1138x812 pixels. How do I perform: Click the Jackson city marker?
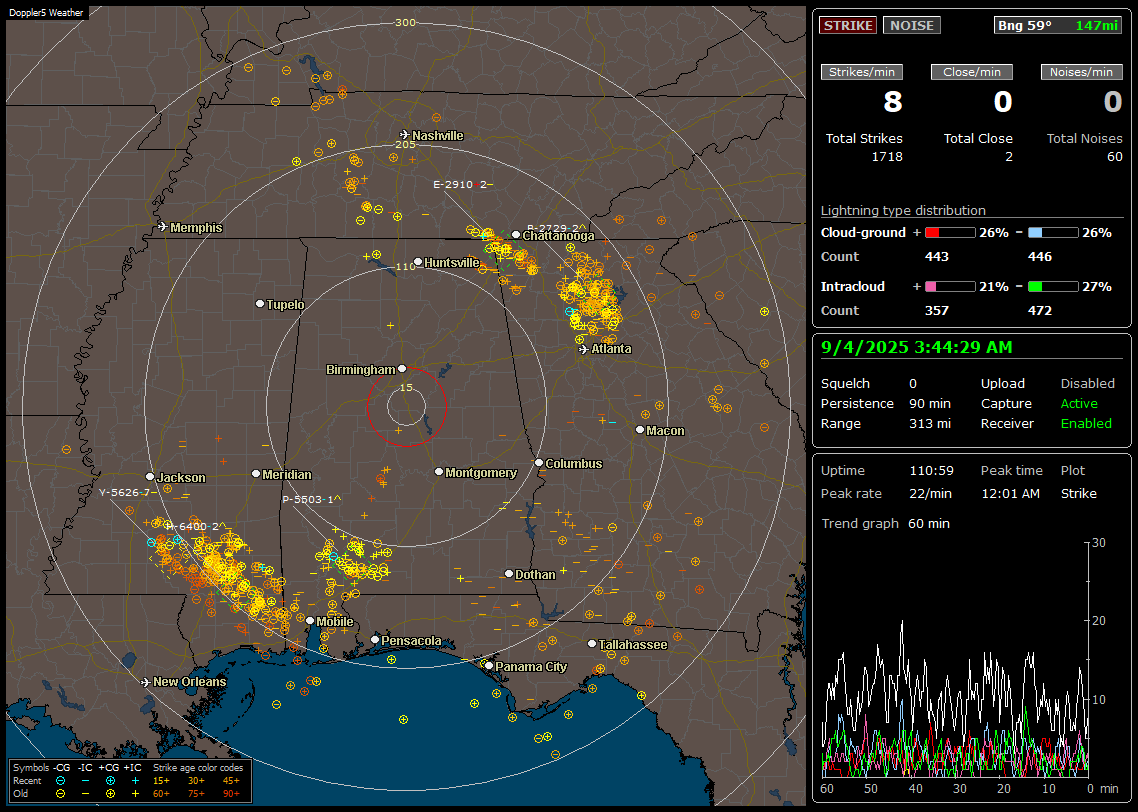(150, 477)
